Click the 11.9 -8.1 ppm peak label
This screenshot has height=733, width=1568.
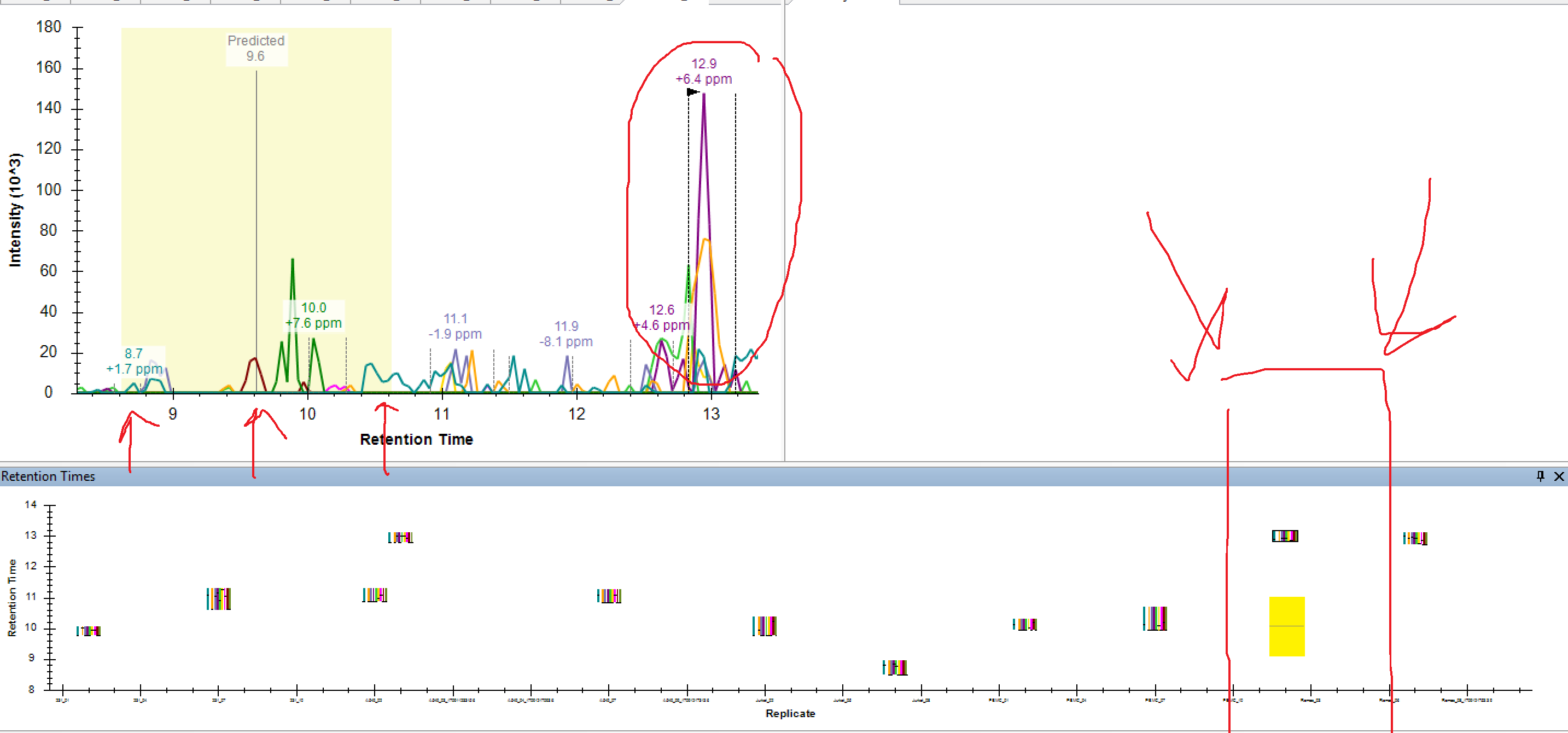point(566,334)
